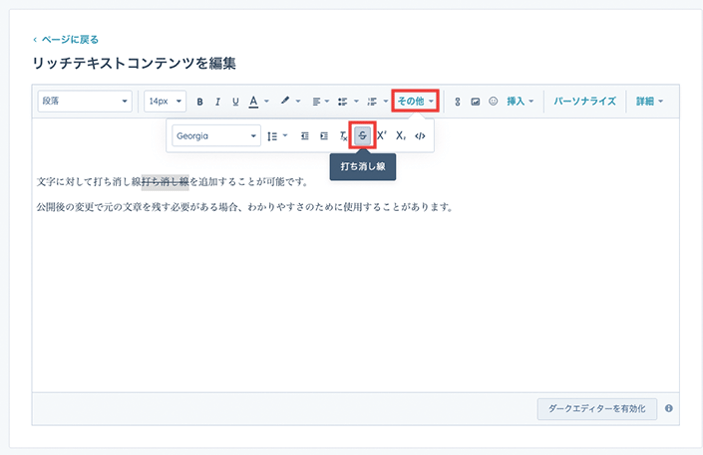Click the info icon beside dark editor button
703x455 pixels.
pos(668,408)
